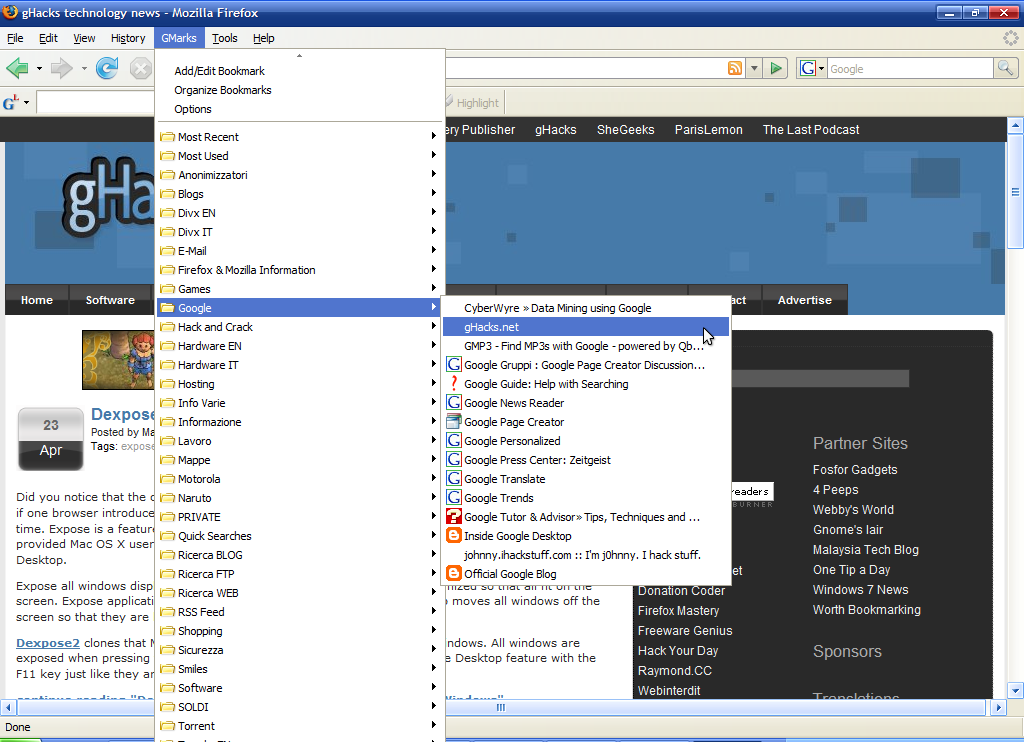
Task: Open Google Toolbar logo dropdown arrow
Action: pyautogui.click(x=26, y=103)
